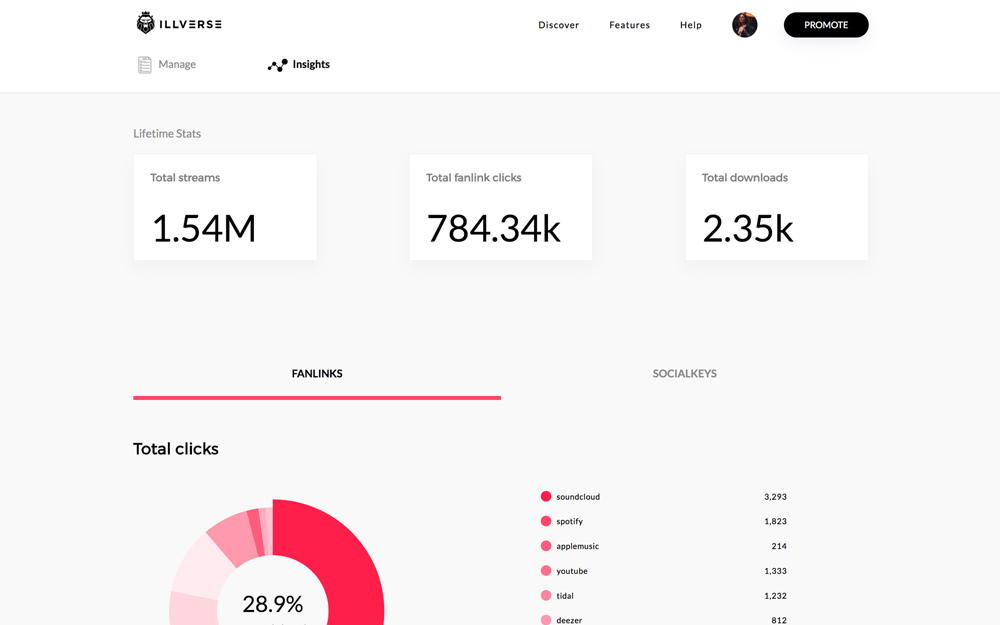The width and height of the screenshot is (1000, 625).
Task: Click the deezer count 812
Action: (779, 620)
